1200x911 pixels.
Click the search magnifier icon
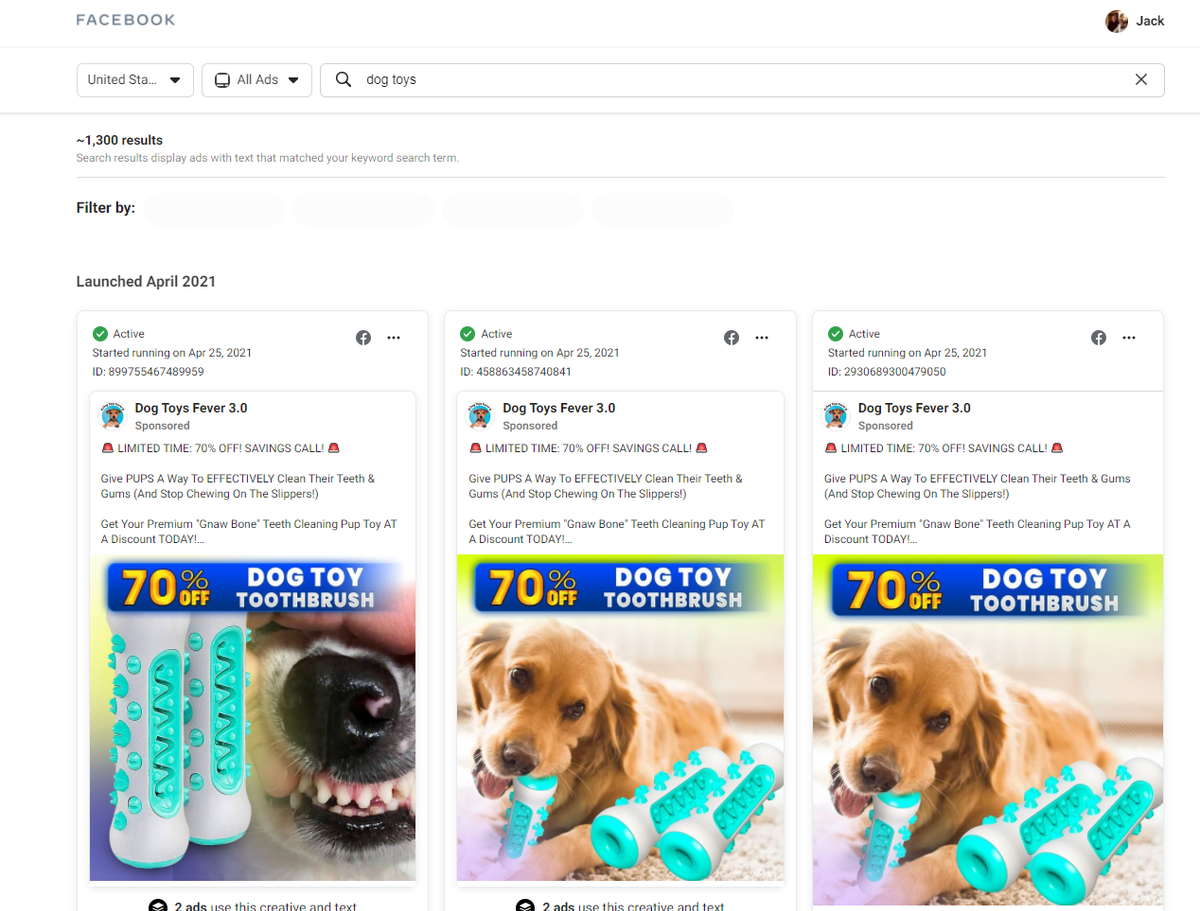pos(343,80)
